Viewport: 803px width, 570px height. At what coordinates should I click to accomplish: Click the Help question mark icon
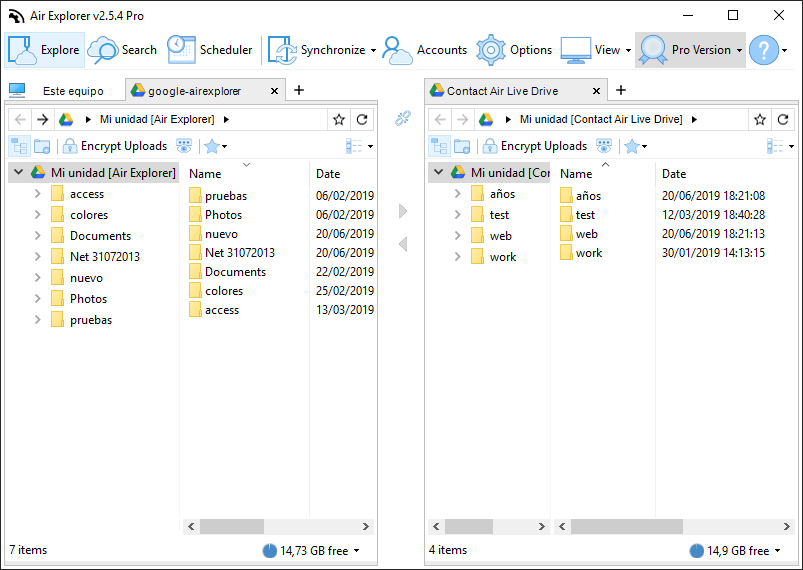[764, 50]
